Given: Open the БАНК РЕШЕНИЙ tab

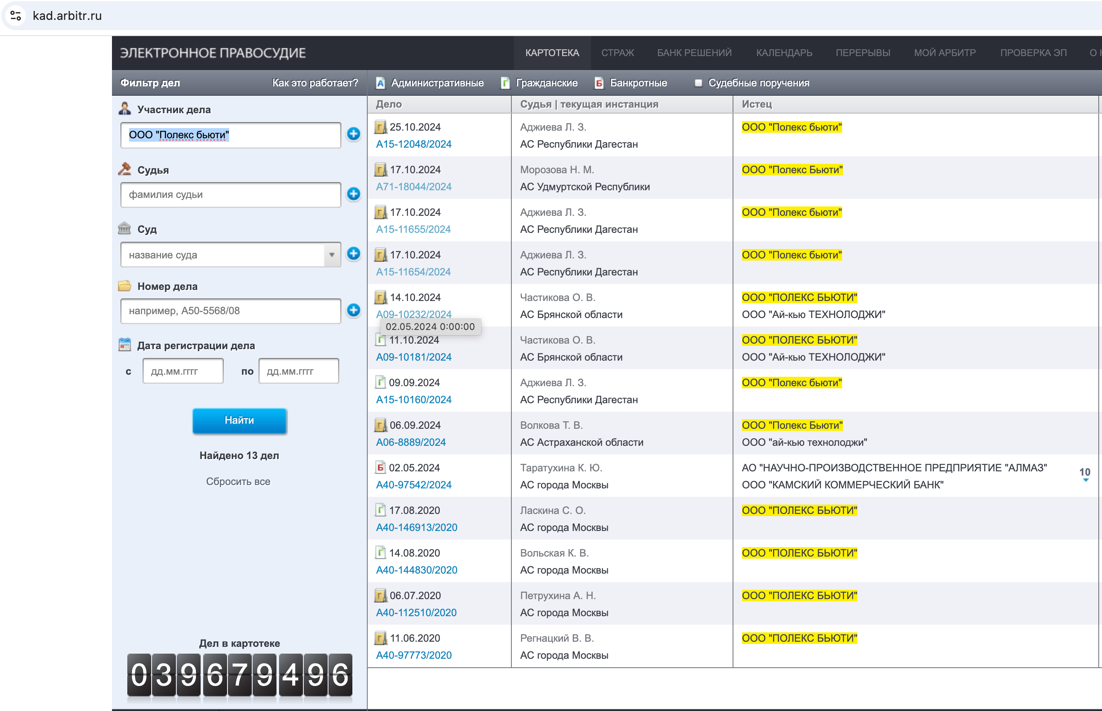Looking at the screenshot, I should point(694,53).
